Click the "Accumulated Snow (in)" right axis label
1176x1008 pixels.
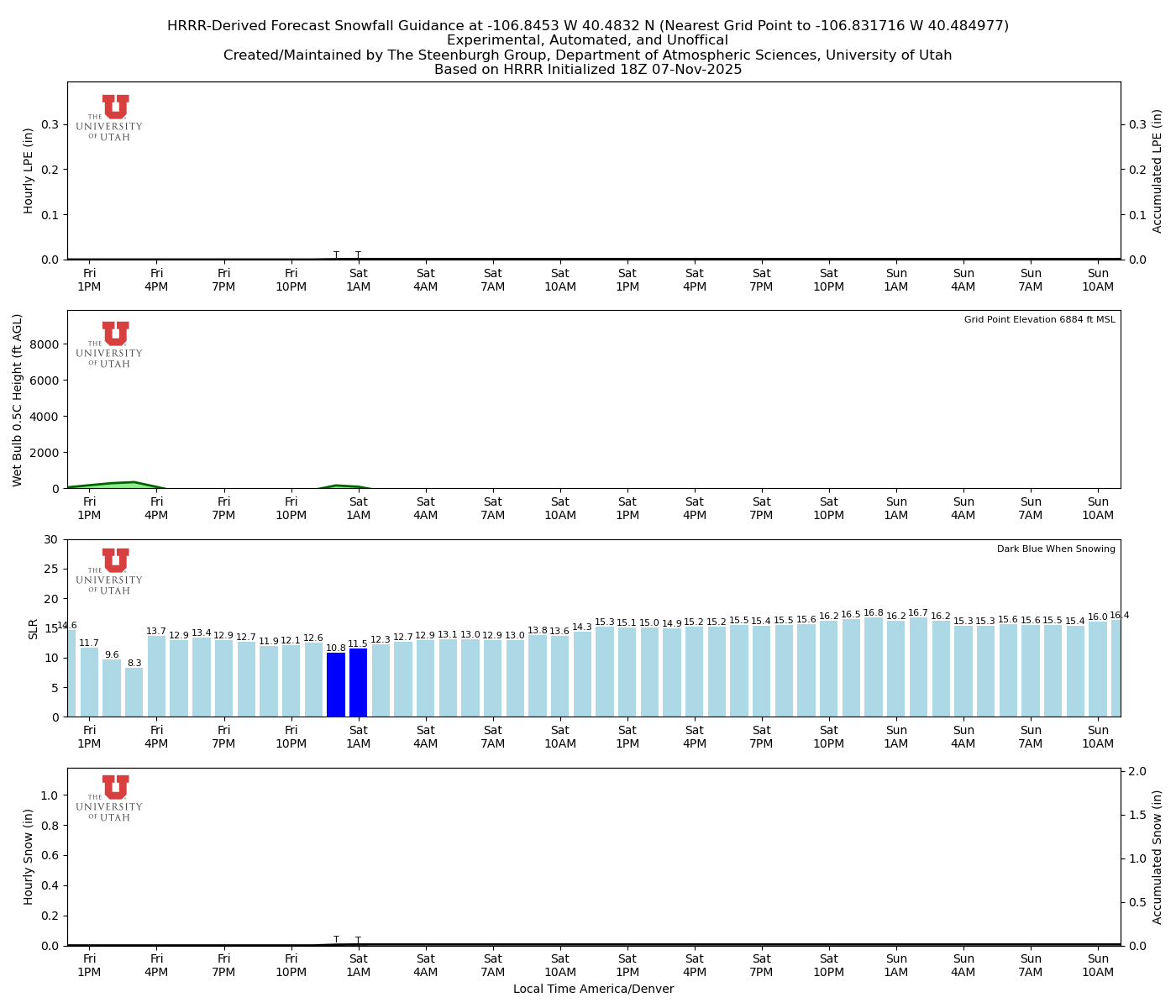click(x=1158, y=857)
